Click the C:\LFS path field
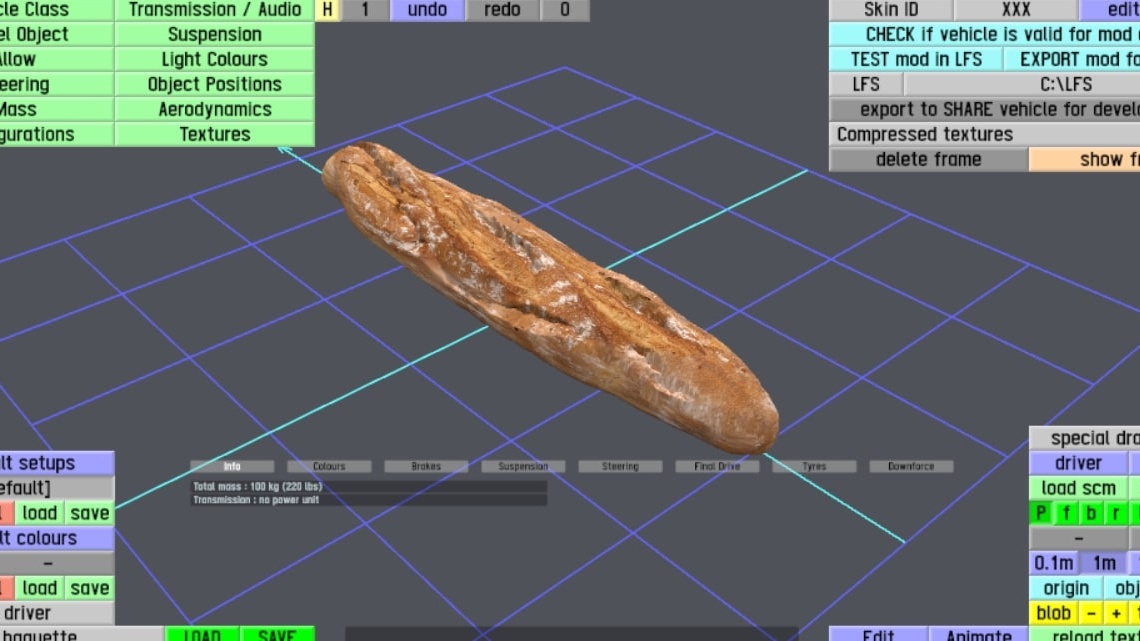1140x641 pixels. coord(1022,84)
